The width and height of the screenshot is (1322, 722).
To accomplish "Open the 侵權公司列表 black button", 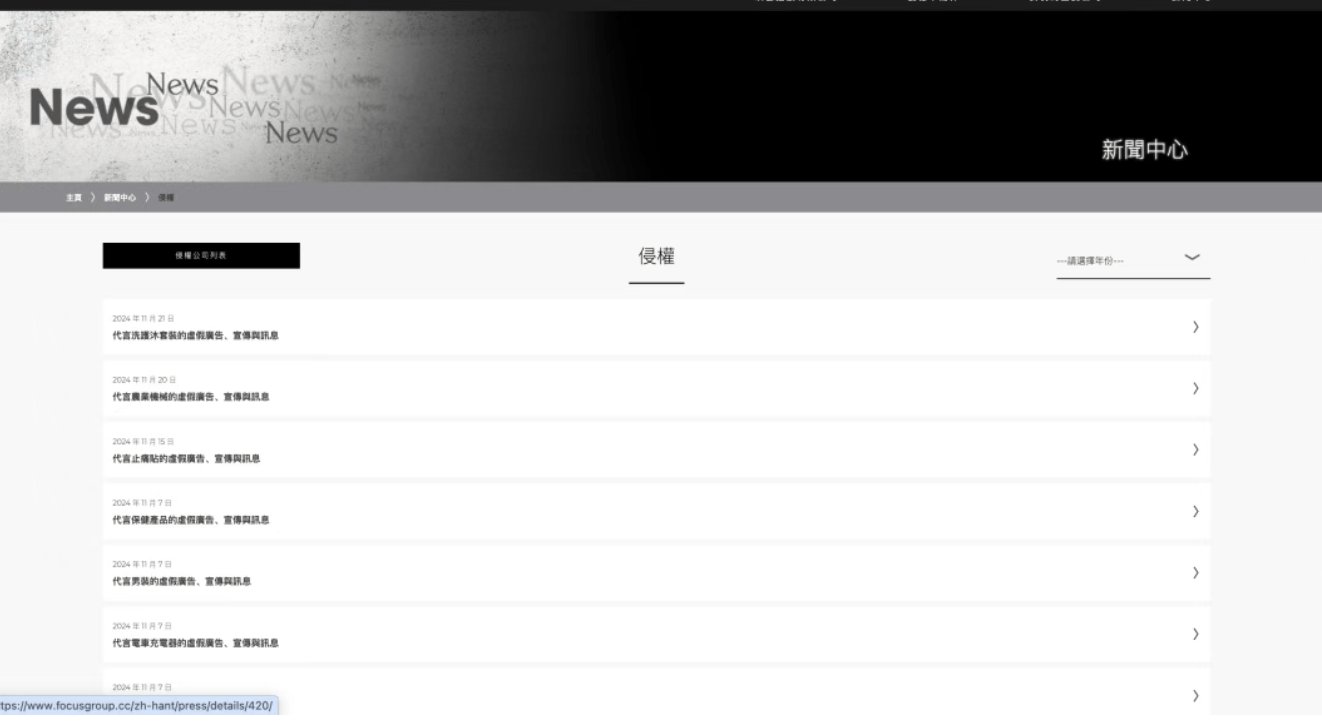I will (x=201, y=256).
